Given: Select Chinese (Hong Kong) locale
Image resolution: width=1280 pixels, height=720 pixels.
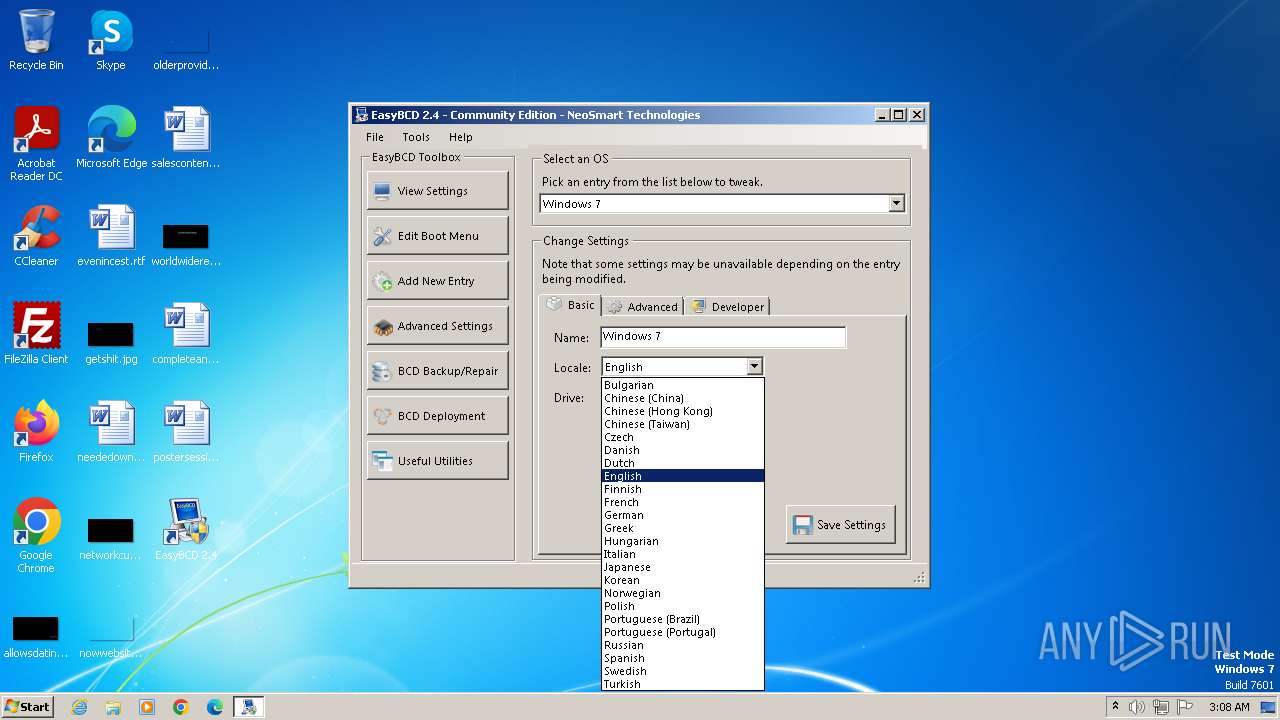Looking at the screenshot, I should coord(683,411).
